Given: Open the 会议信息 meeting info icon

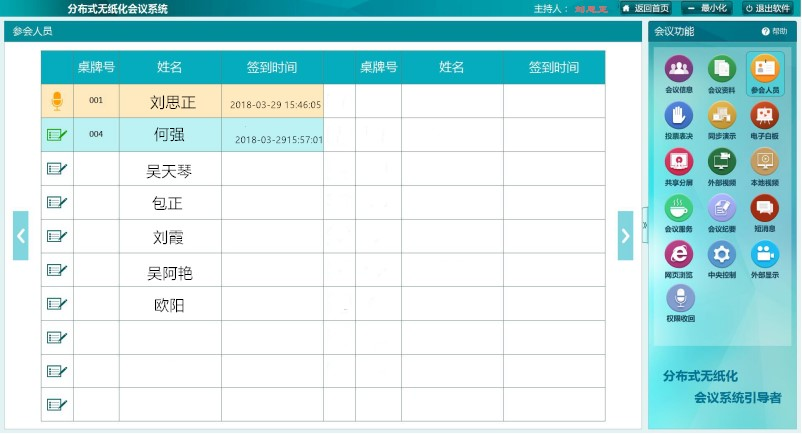Looking at the screenshot, I should coord(679,70).
